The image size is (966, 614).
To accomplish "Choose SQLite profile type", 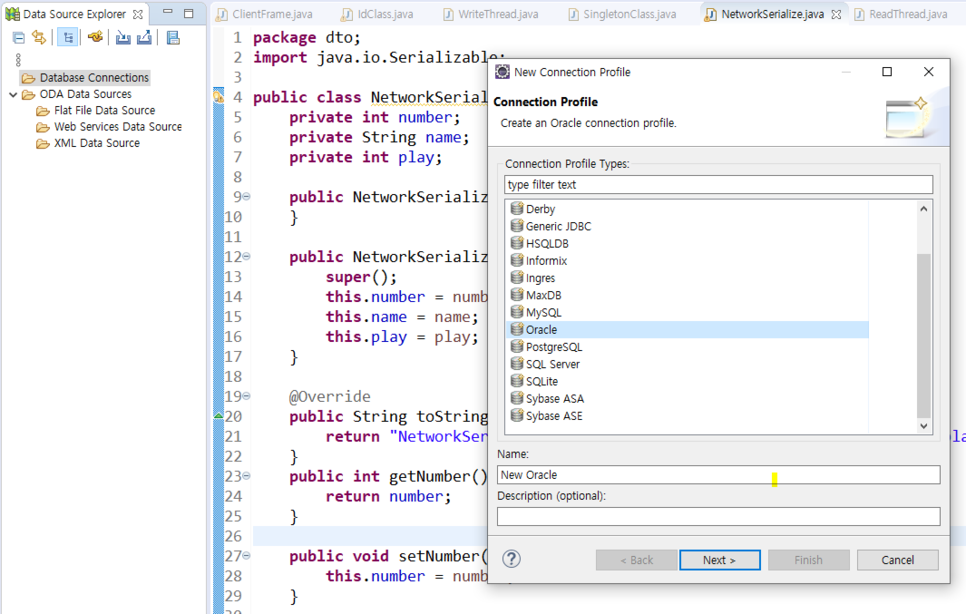I will (x=687, y=382).
